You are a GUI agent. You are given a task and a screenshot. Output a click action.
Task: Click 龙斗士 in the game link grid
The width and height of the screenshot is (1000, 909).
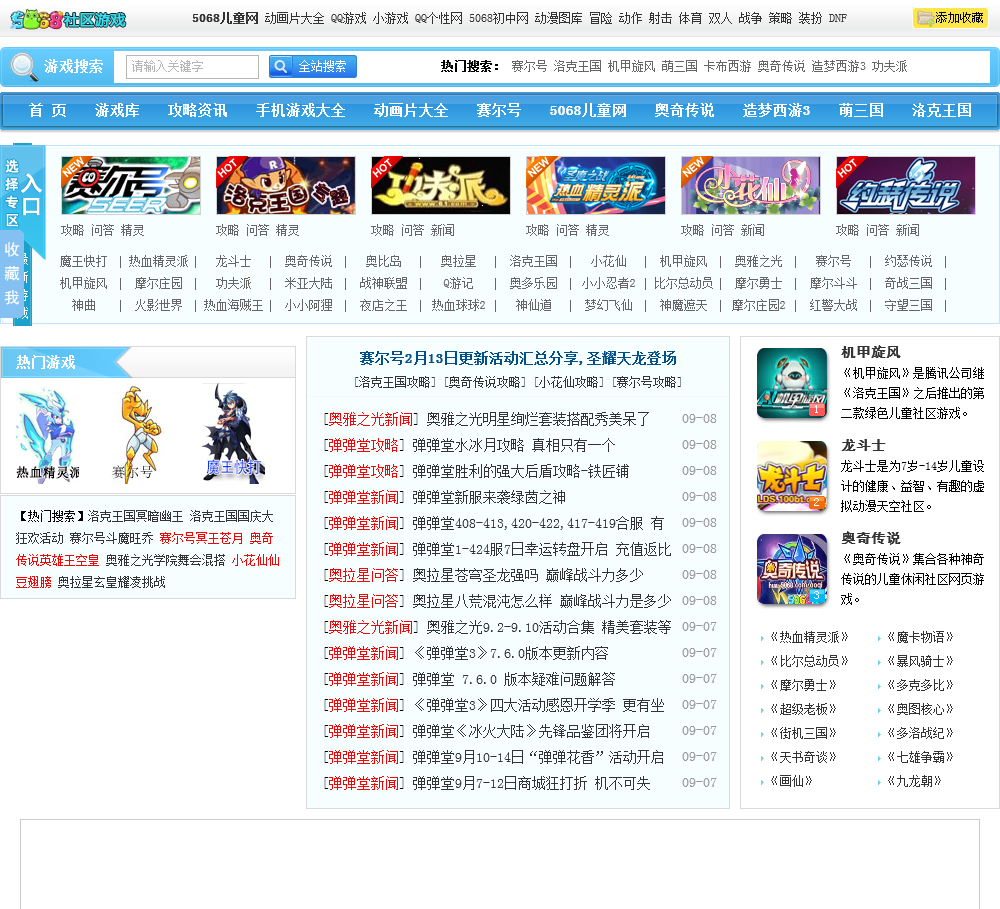(x=233, y=262)
